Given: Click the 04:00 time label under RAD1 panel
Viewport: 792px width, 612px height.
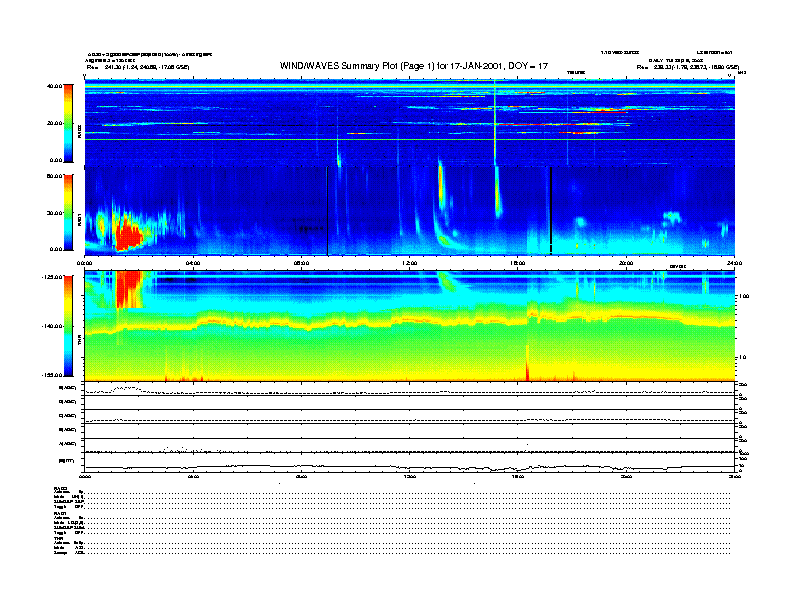Looking at the screenshot, I should pos(193,263).
